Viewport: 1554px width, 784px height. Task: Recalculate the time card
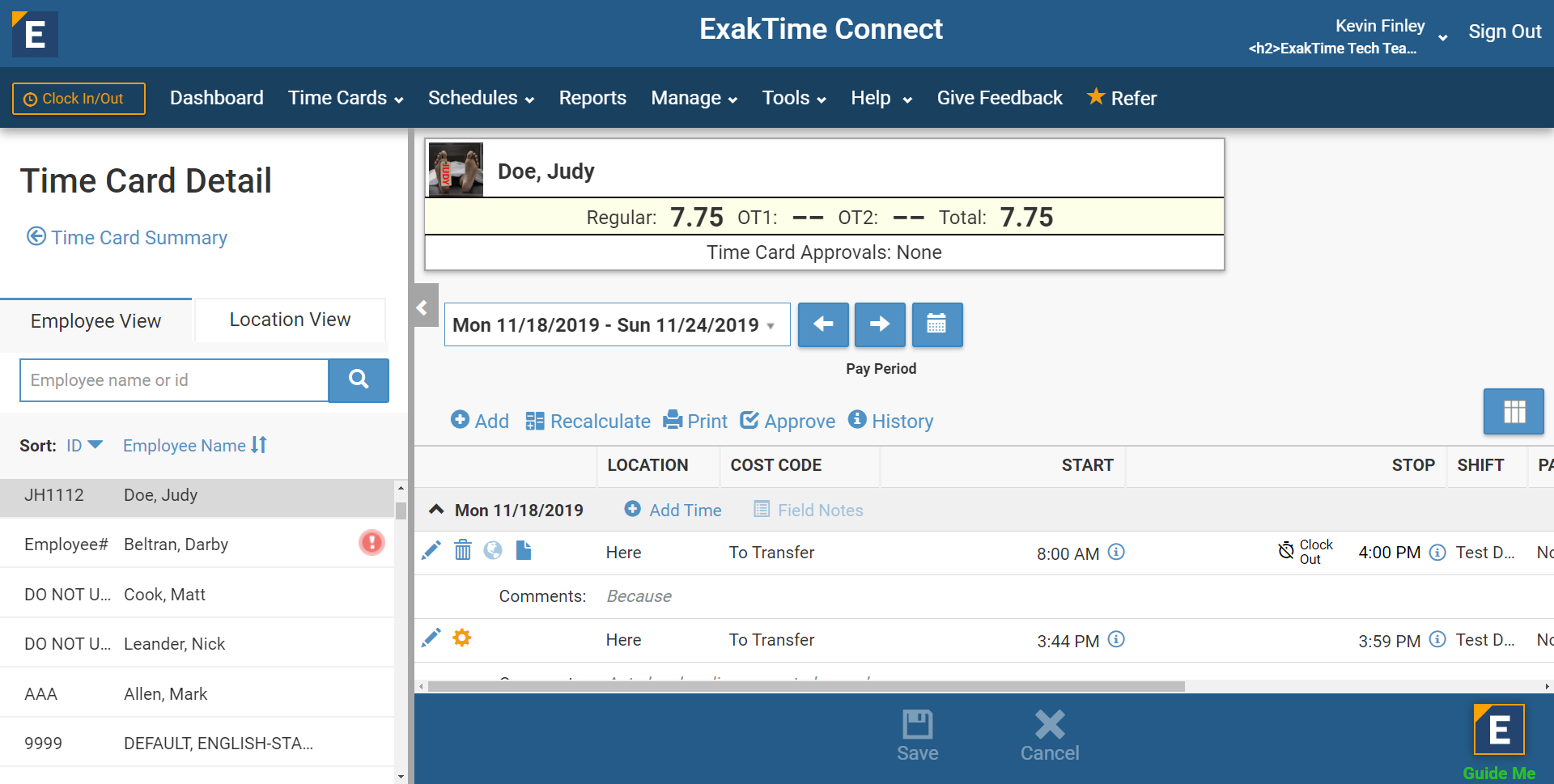[x=588, y=421]
